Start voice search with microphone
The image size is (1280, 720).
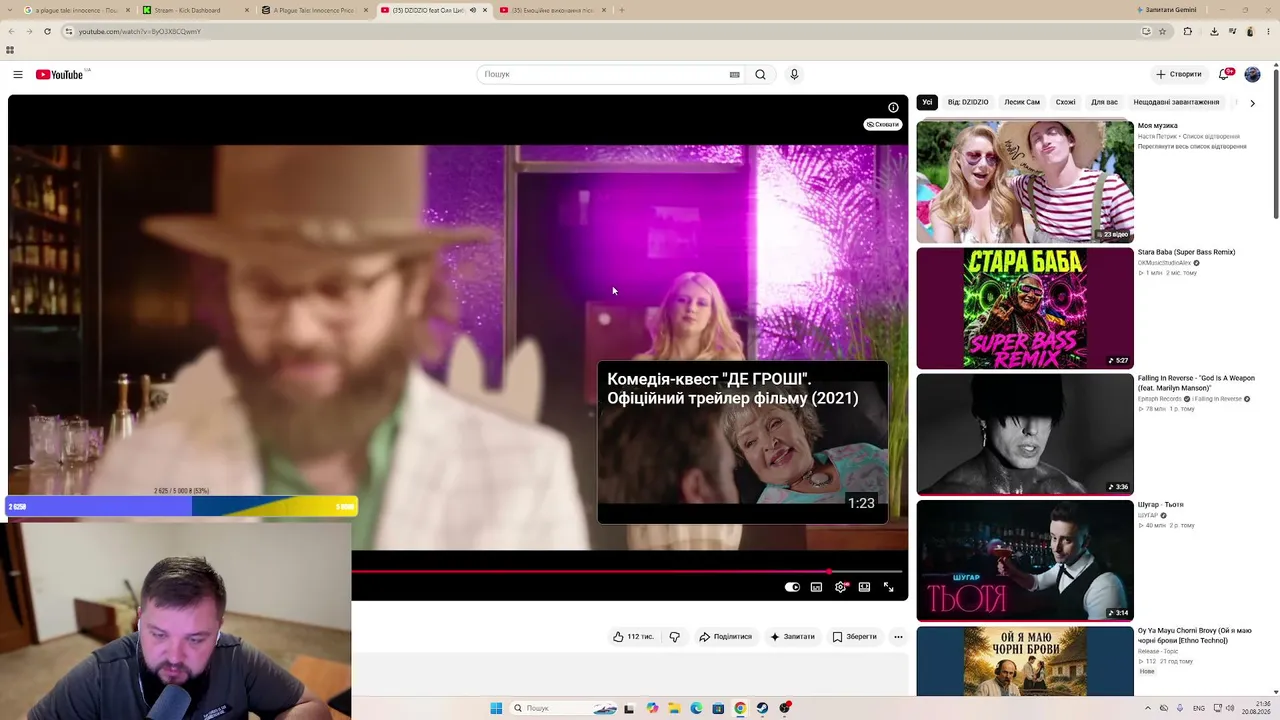[794, 75]
